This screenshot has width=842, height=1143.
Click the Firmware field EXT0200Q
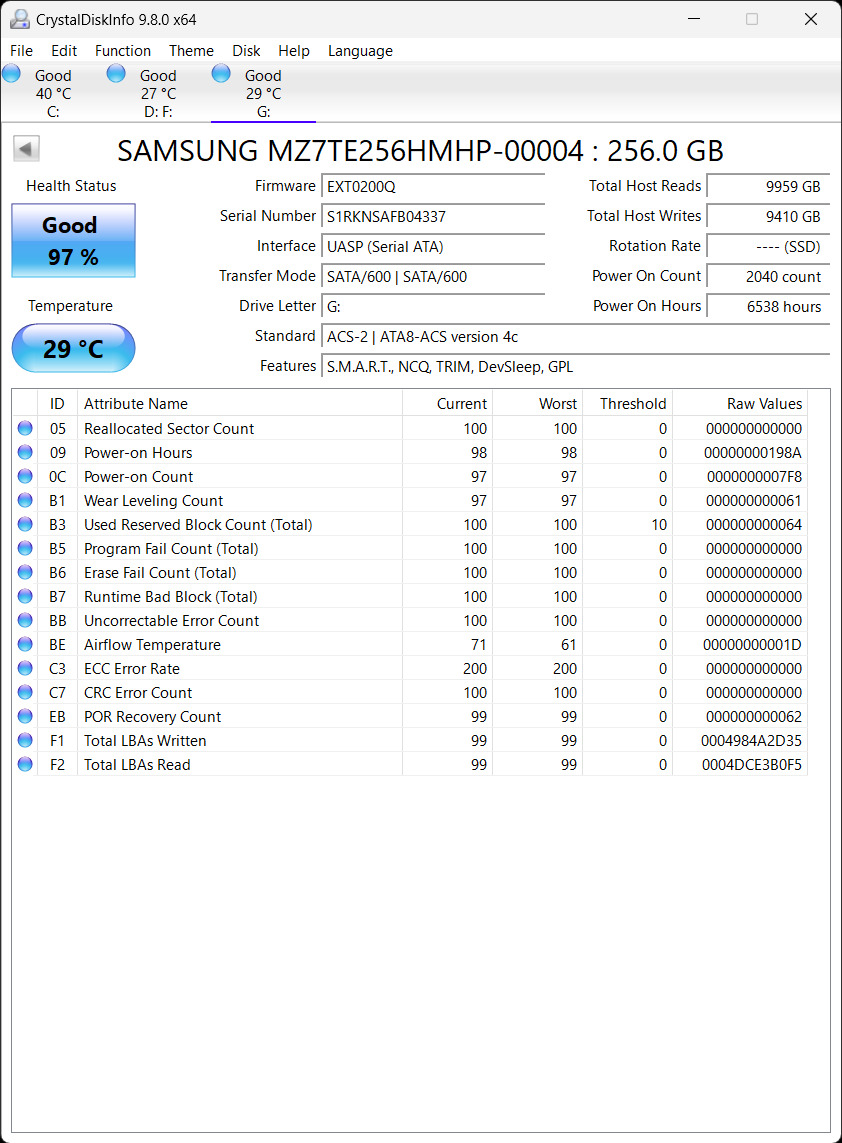(x=433, y=186)
